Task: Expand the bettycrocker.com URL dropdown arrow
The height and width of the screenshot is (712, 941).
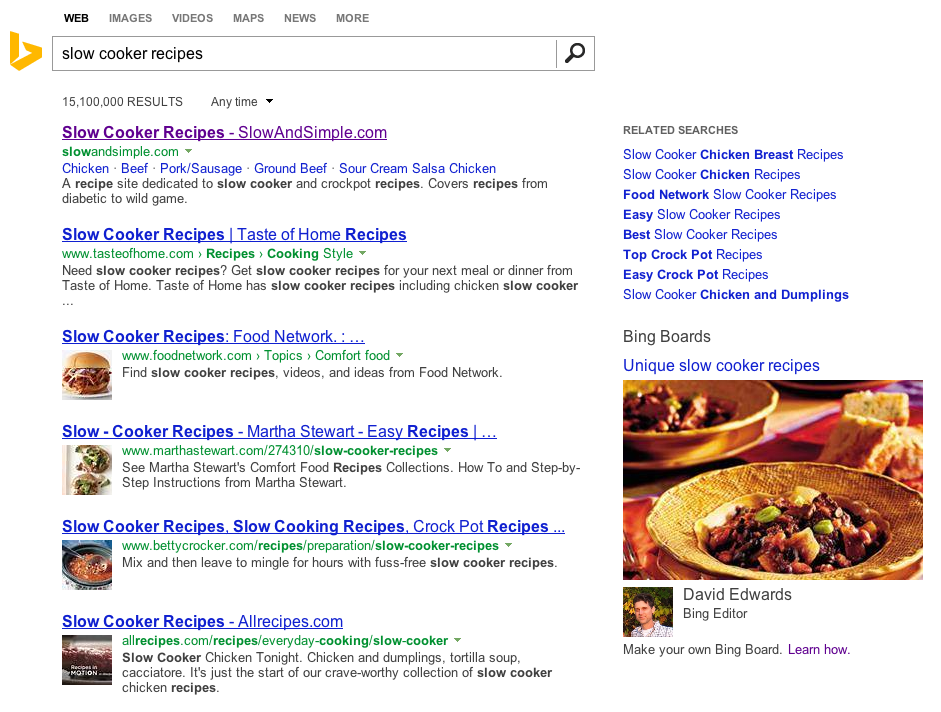Action: coord(508,545)
